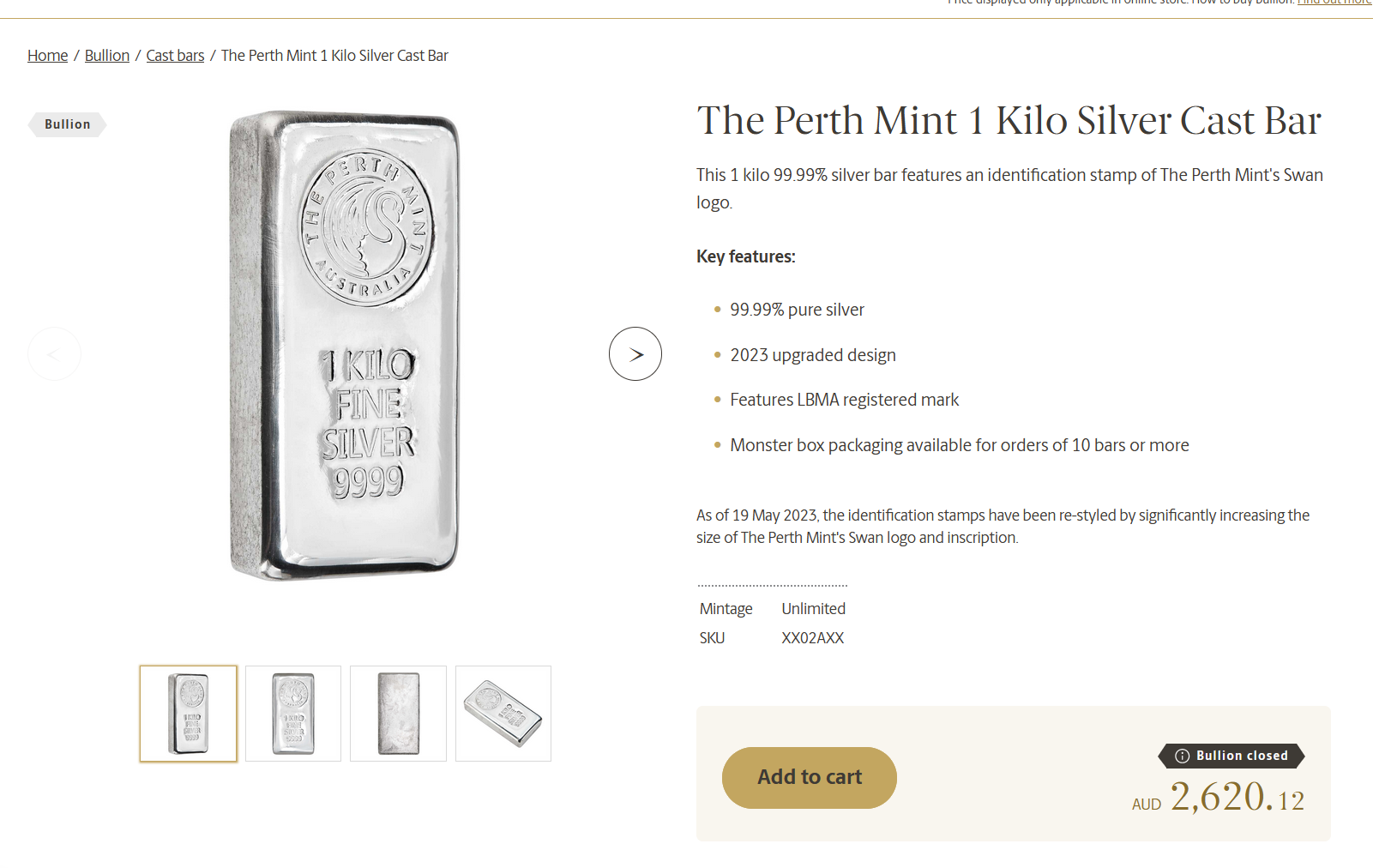Open the Home breadcrumb link
Viewport: 1373px width, 868px height.
click(x=47, y=56)
